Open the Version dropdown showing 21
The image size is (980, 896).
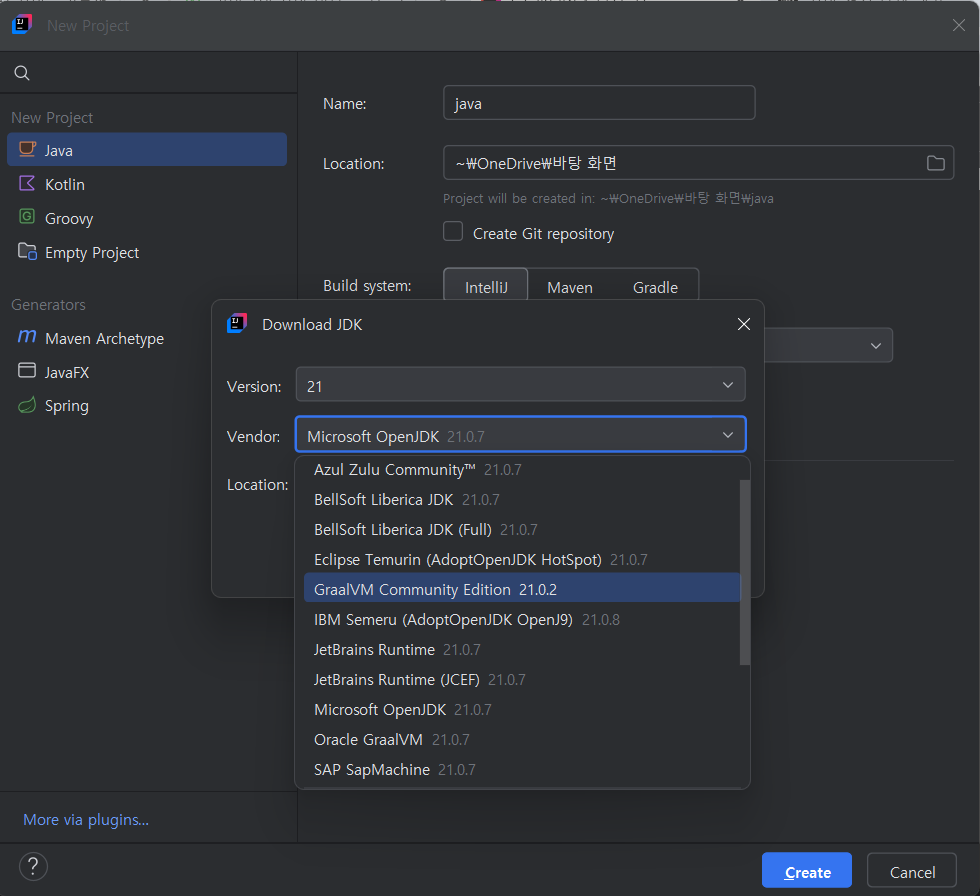521,385
